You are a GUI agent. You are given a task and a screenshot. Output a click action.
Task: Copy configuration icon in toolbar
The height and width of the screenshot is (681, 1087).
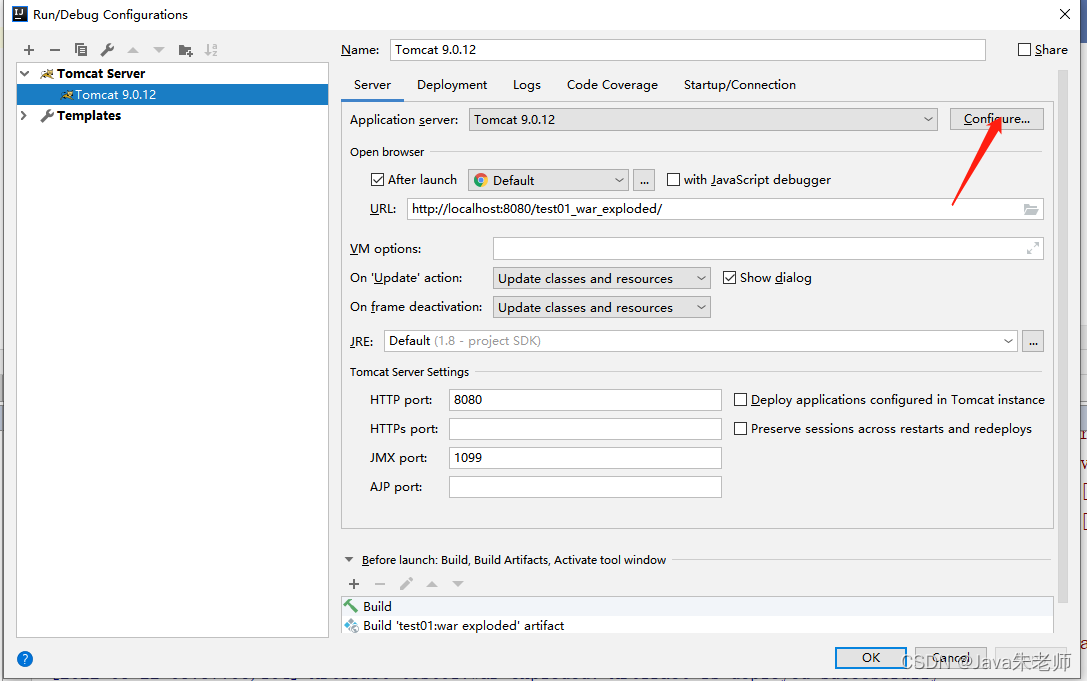point(81,50)
